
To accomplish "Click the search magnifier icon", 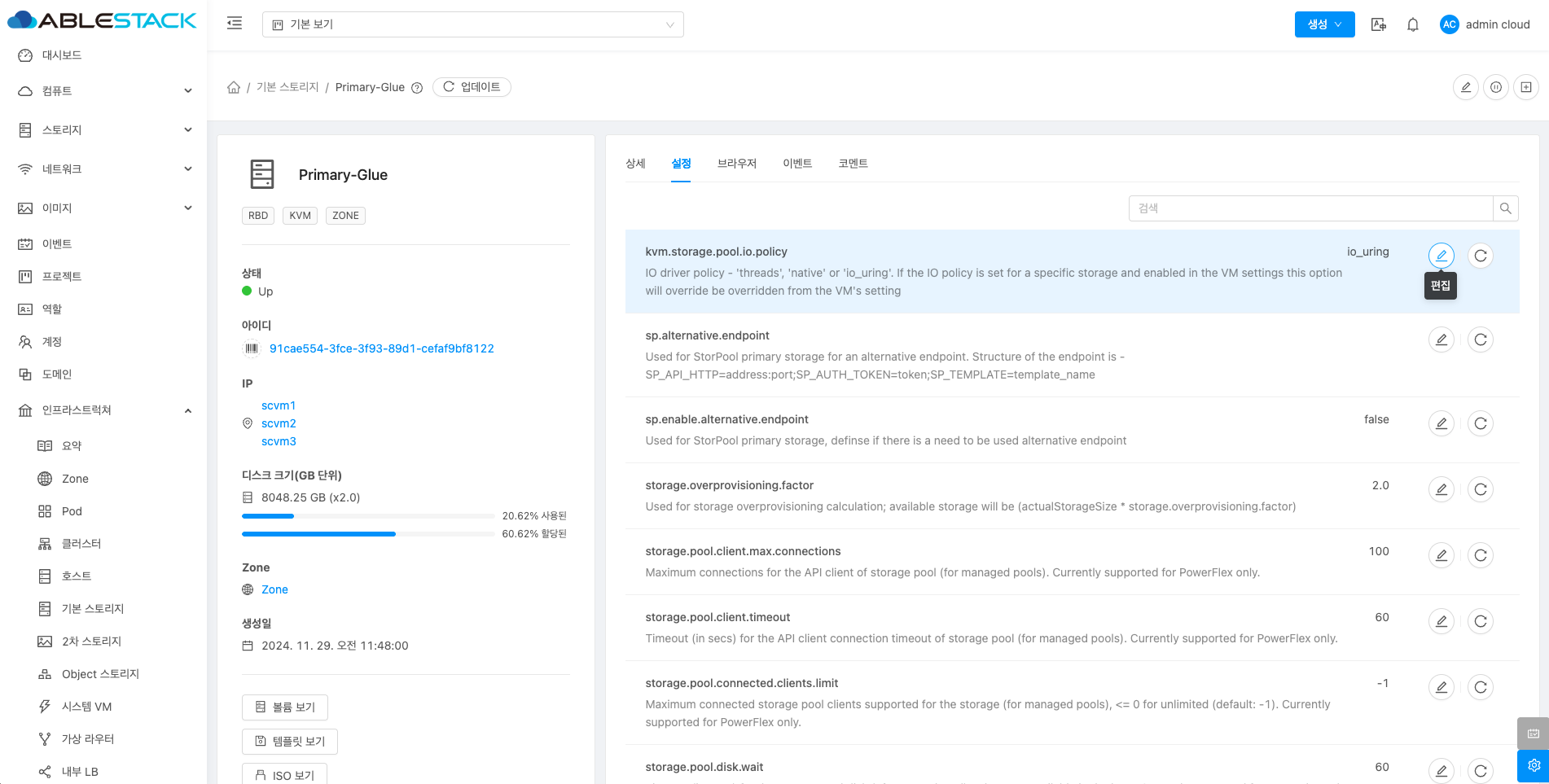I will [x=1505, y=208].
